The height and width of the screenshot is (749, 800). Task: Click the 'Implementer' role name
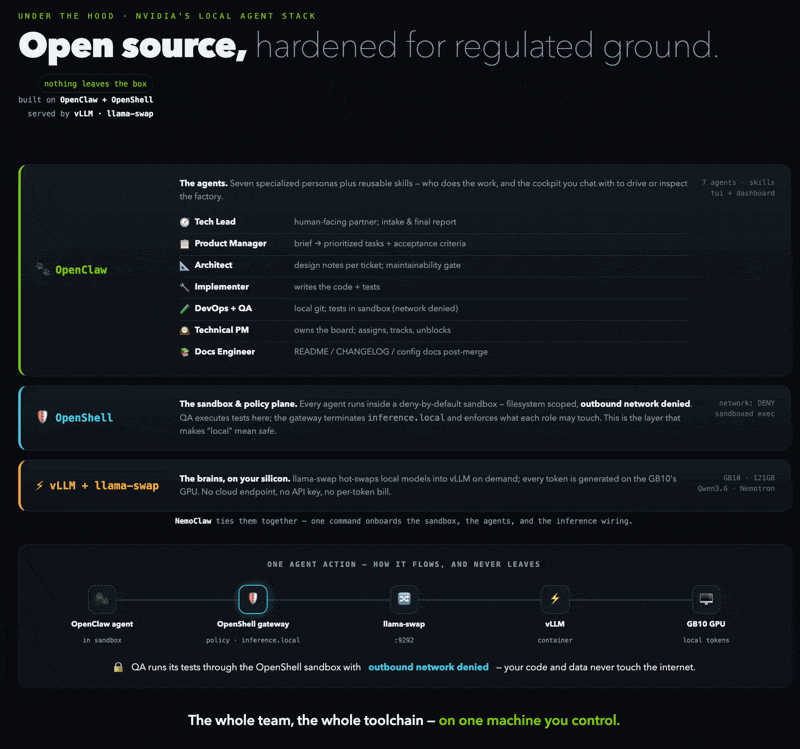coord(221,287)
